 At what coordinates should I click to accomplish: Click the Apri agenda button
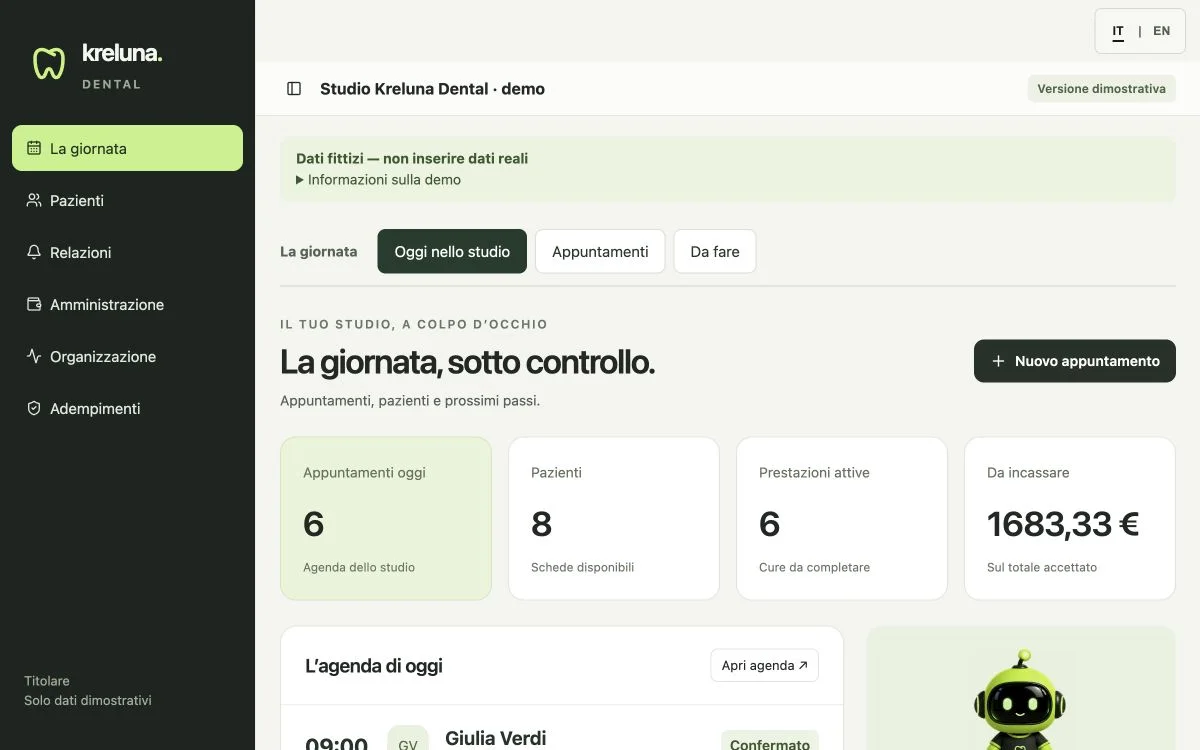764,665
